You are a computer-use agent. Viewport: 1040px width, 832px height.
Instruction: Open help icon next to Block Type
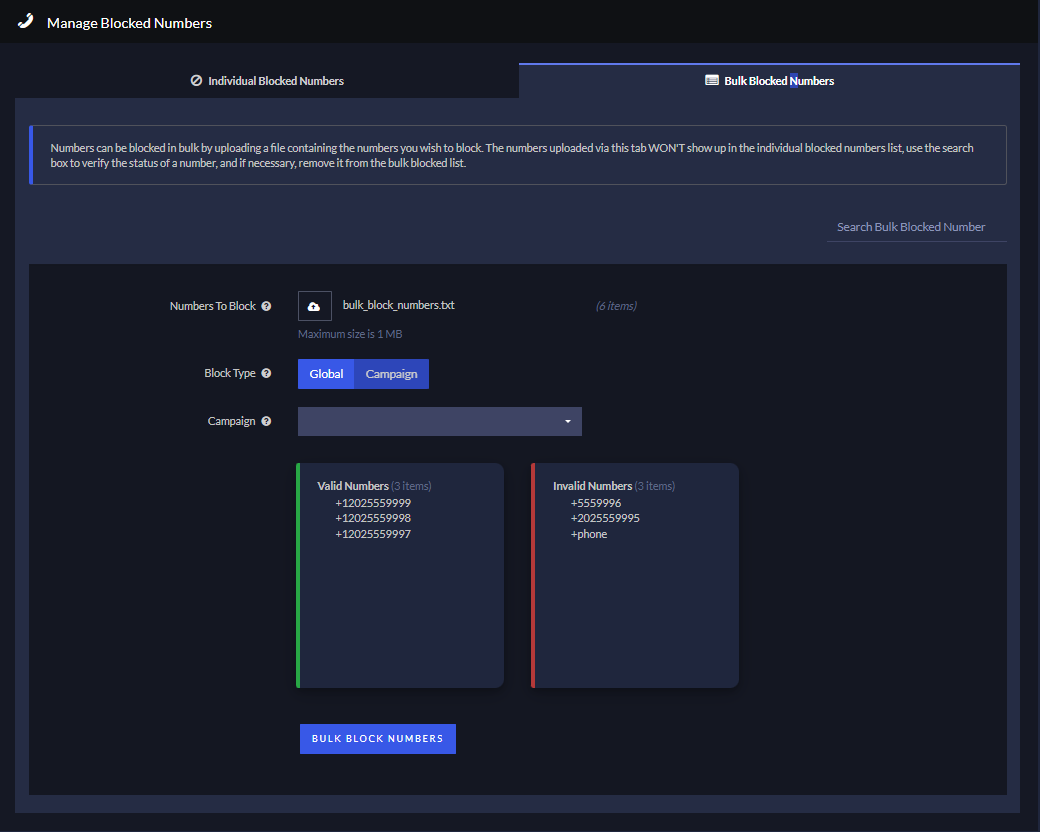(x=266, y=373)
